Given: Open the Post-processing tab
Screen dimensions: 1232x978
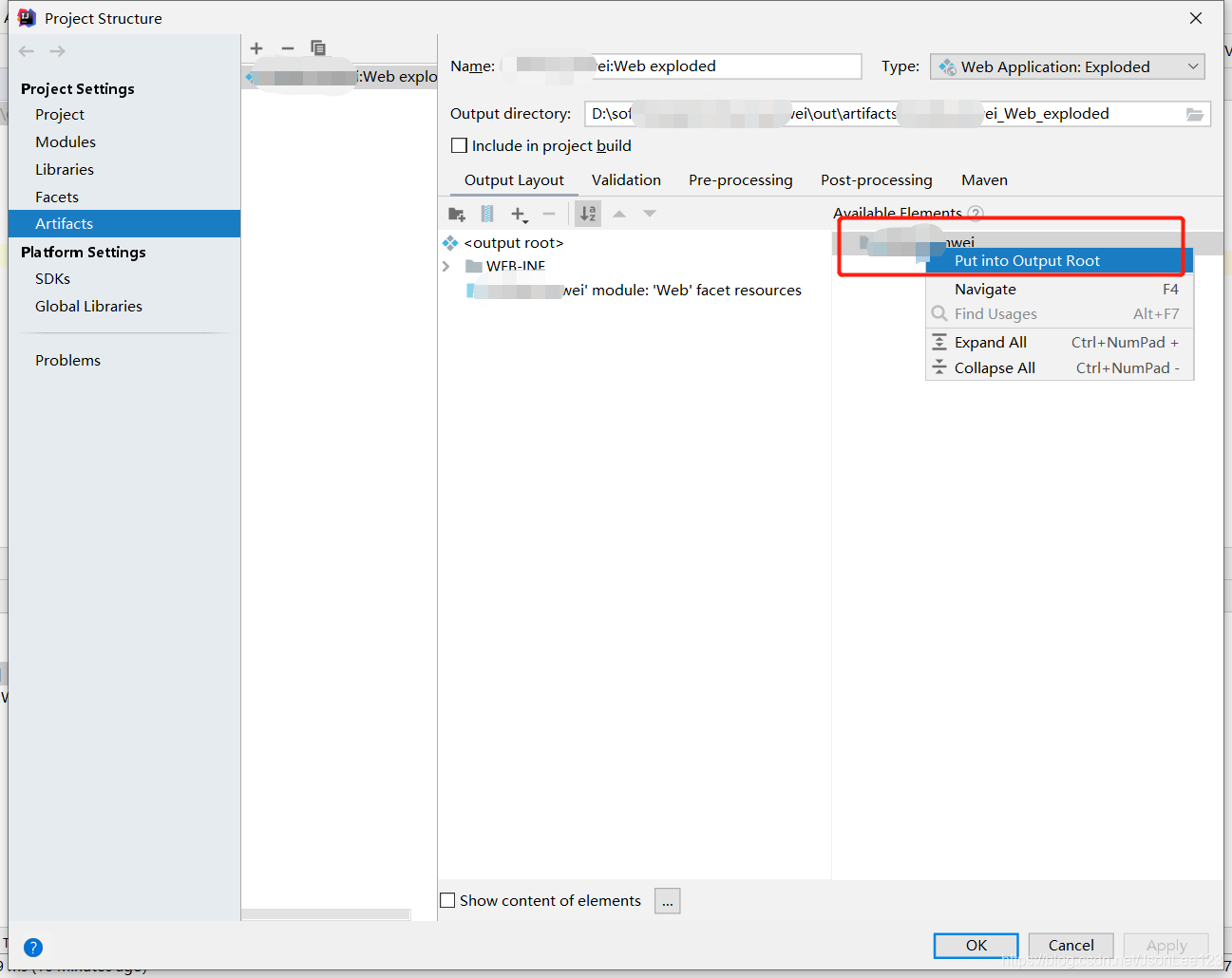Looking at the screenshot, I should [x=877, y=180].
